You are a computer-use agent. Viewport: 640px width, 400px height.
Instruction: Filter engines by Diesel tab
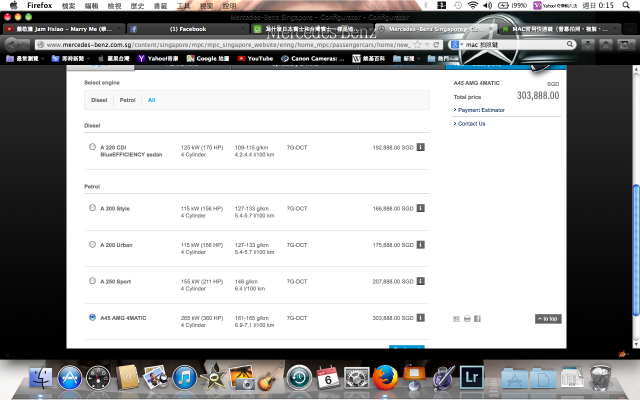click(x=99, y=100)
